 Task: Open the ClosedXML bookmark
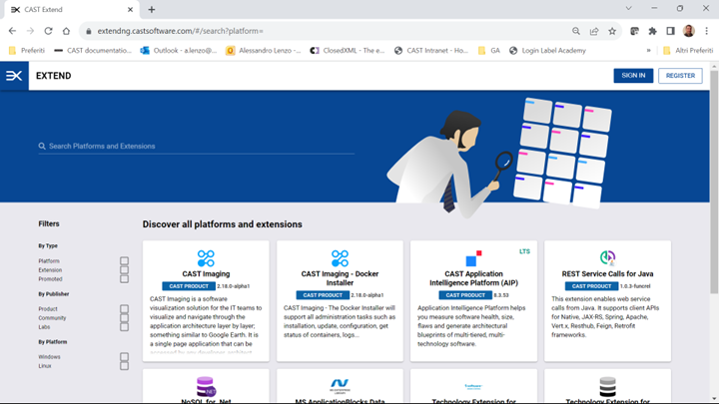point(347,50)
